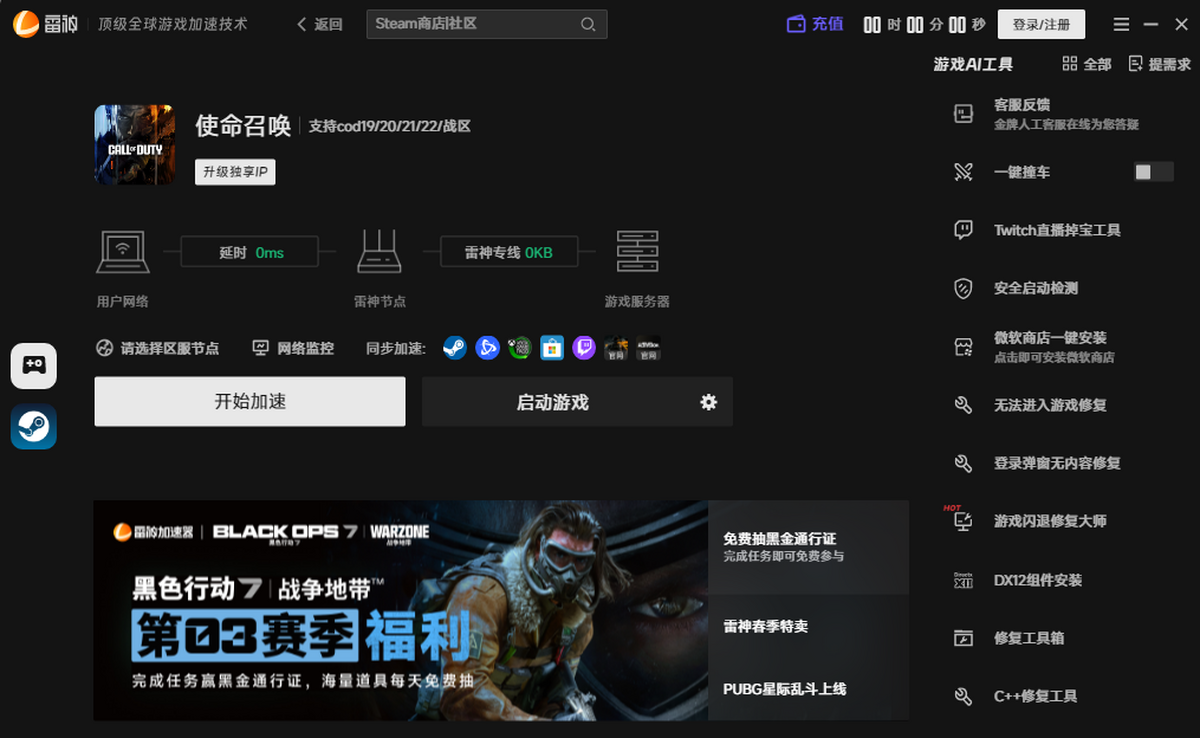Open Twitch直播掉宝工具 tool

(x=1056, y=230)
